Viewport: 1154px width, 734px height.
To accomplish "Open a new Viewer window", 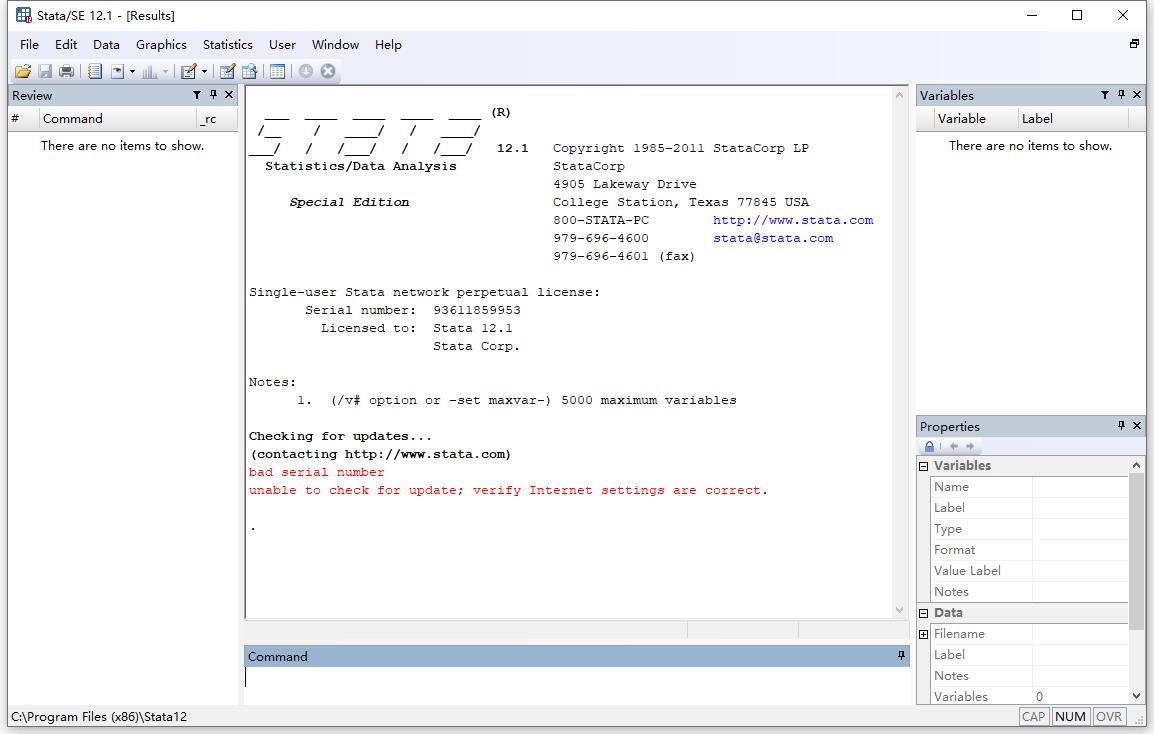I will 117,71.
